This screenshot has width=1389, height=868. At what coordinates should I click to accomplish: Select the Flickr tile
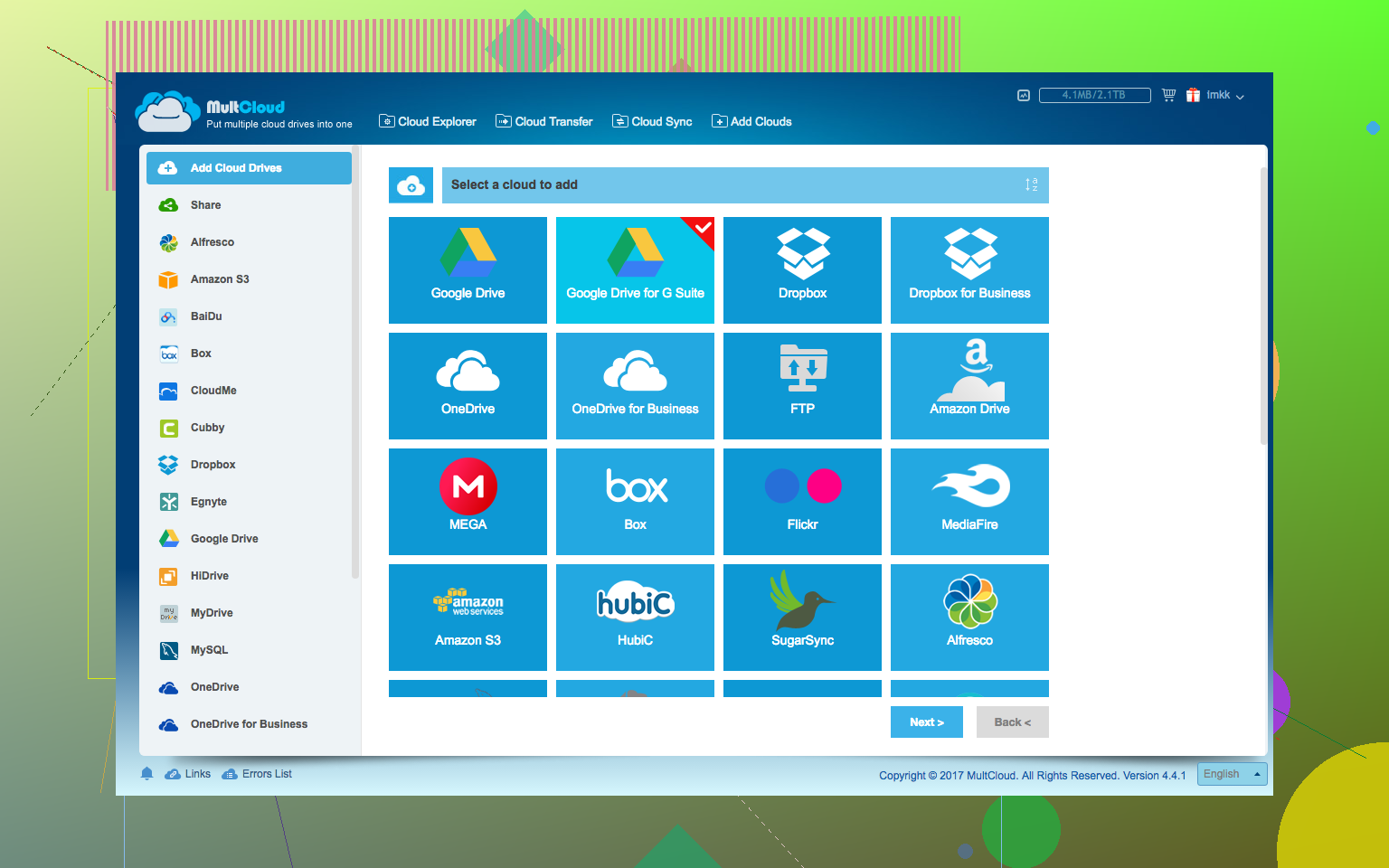pos(802,501)
